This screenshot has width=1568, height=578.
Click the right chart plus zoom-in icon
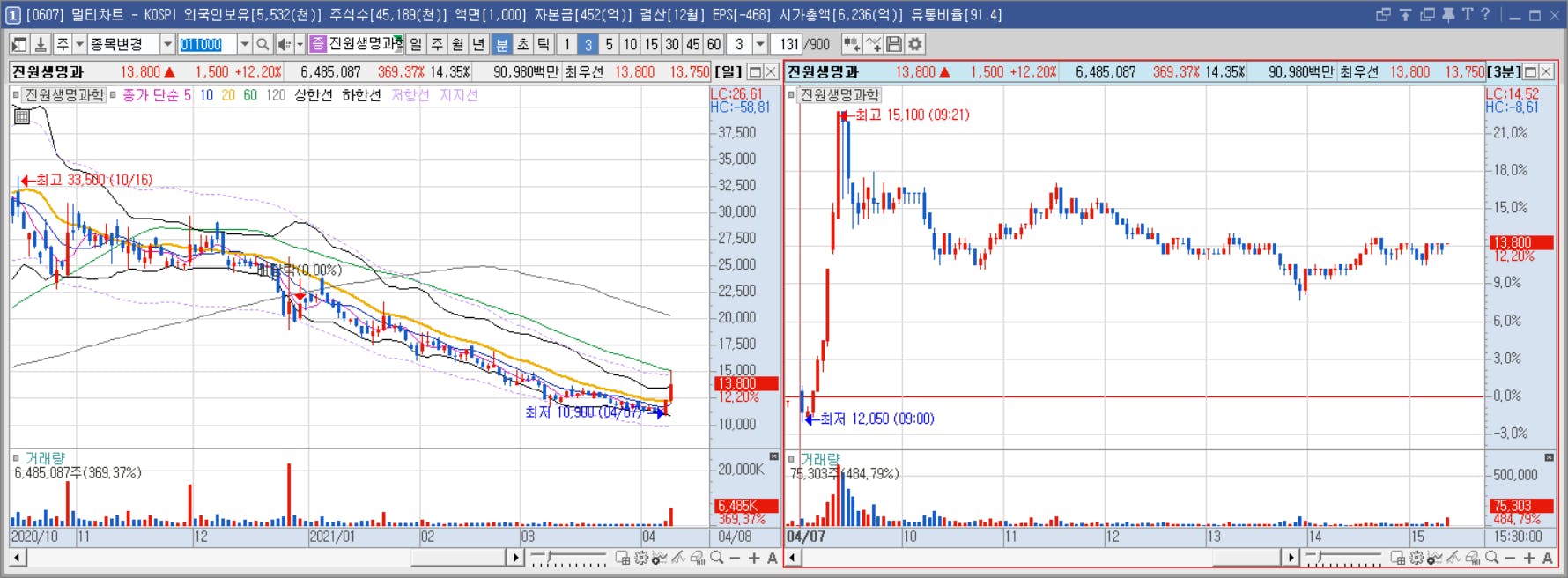click(1529, 558)
